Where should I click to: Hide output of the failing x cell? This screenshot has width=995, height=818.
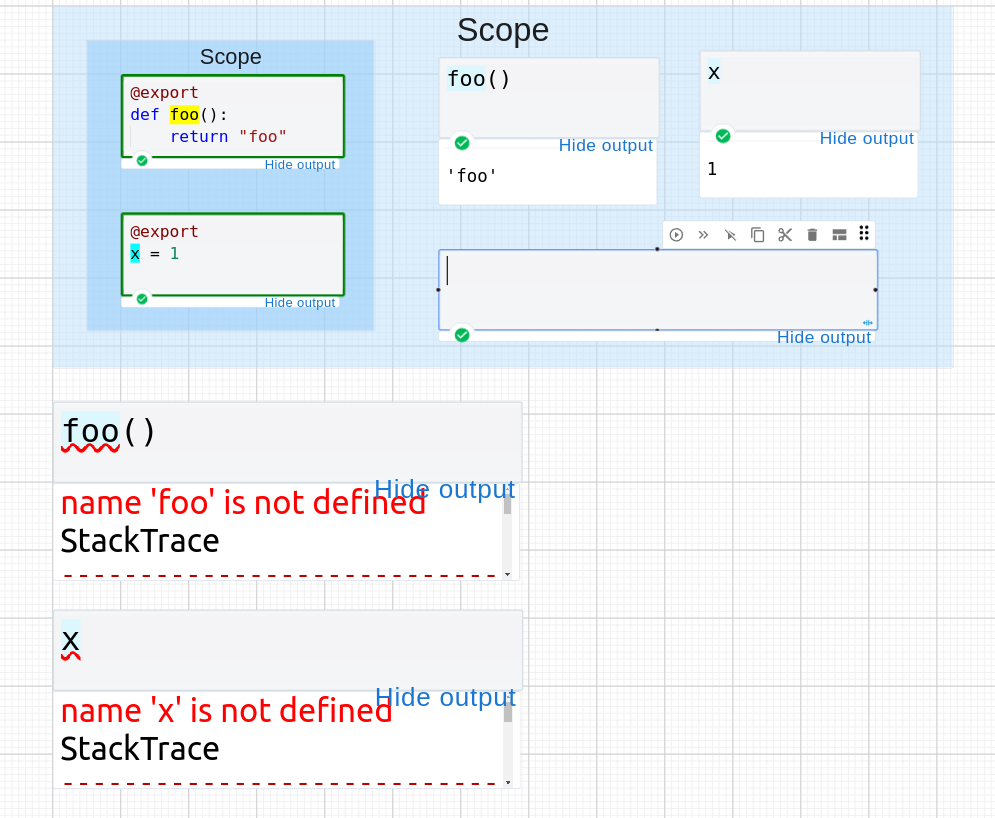click(x=445, y=697)
